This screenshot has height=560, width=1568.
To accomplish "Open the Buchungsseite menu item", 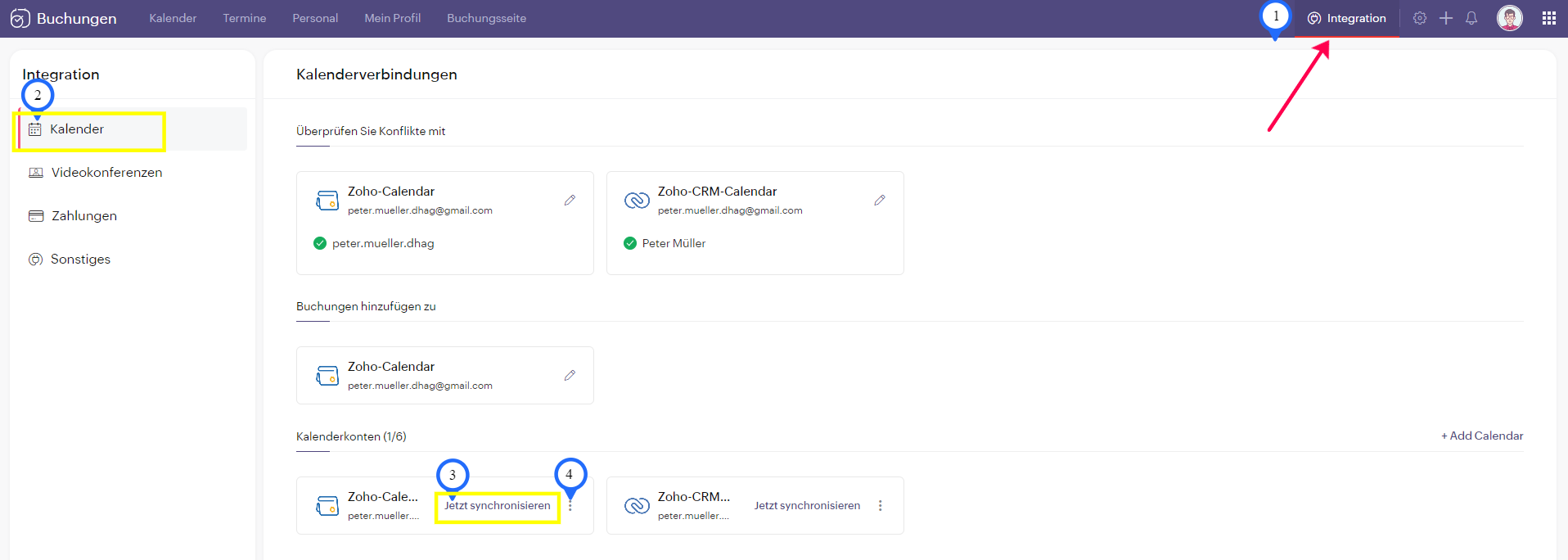I will (486, 18).
